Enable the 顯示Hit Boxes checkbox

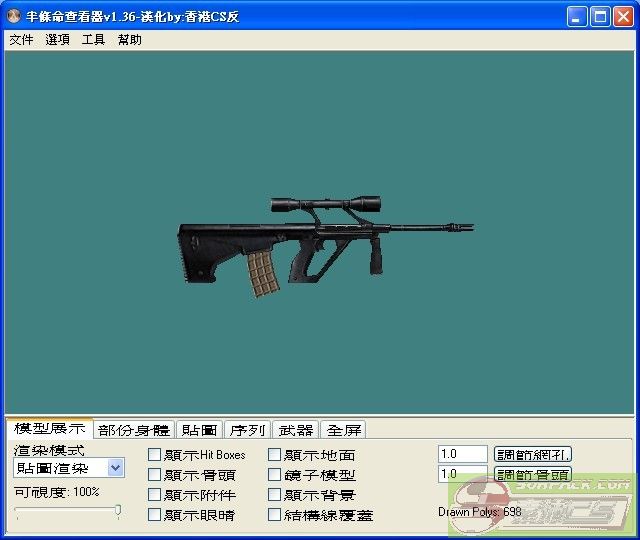pos(154,455)
